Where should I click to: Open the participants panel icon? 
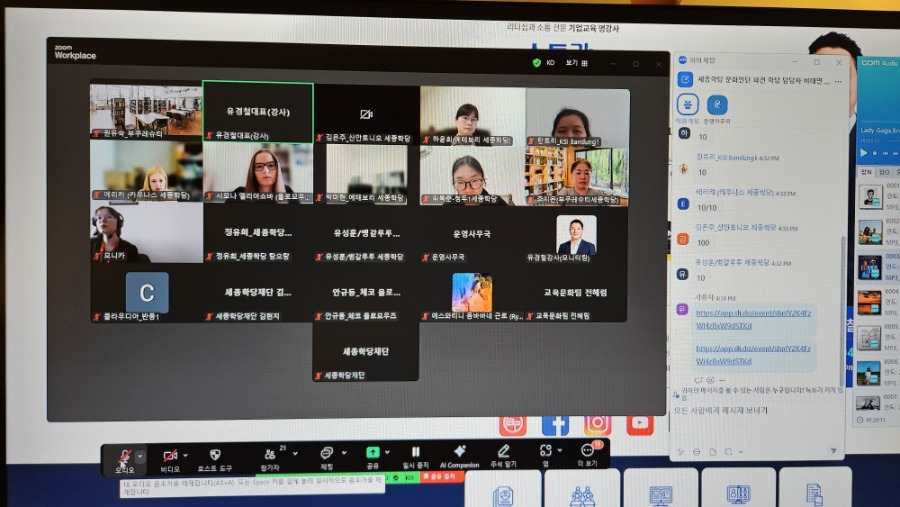270,454
